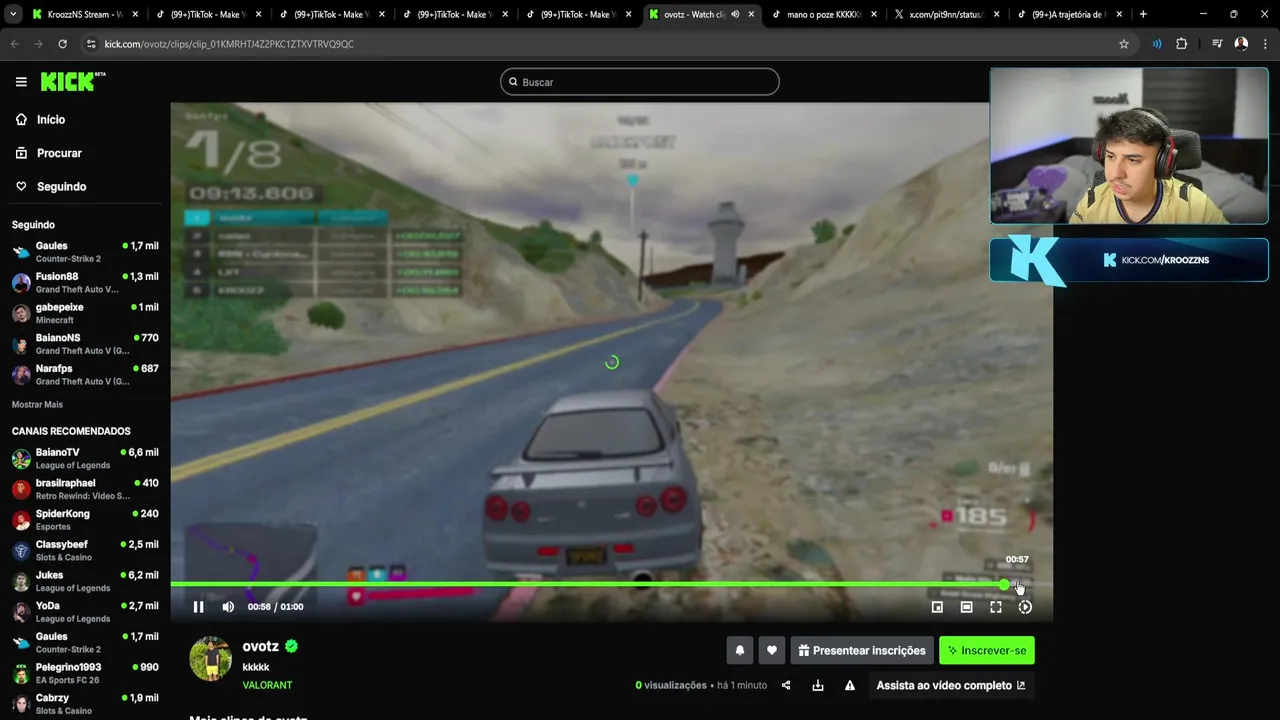
Task: Follow ovotz with the heart button
Action: [x=771, y=650]
